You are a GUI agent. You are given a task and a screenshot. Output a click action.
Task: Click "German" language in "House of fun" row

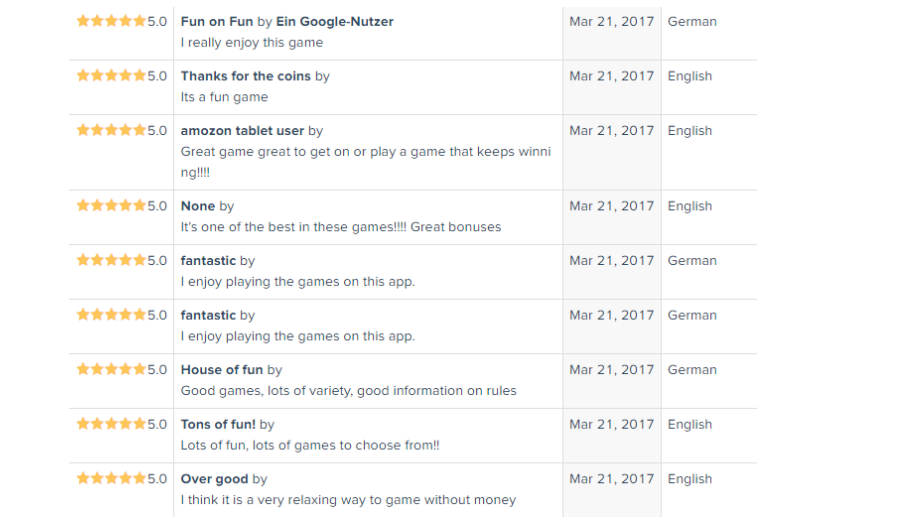click(692, 370)
